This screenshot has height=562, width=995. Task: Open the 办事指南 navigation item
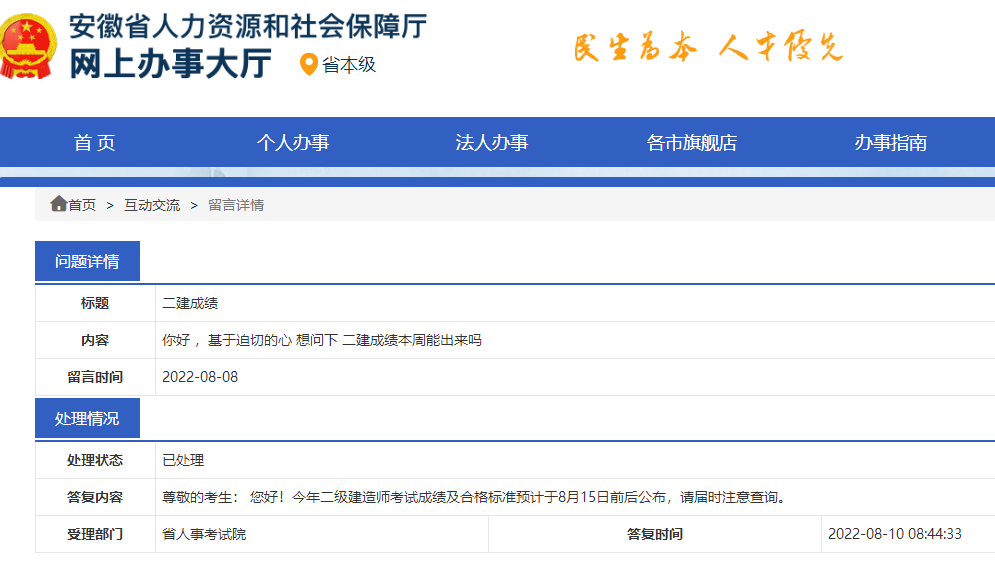[890, 143]
